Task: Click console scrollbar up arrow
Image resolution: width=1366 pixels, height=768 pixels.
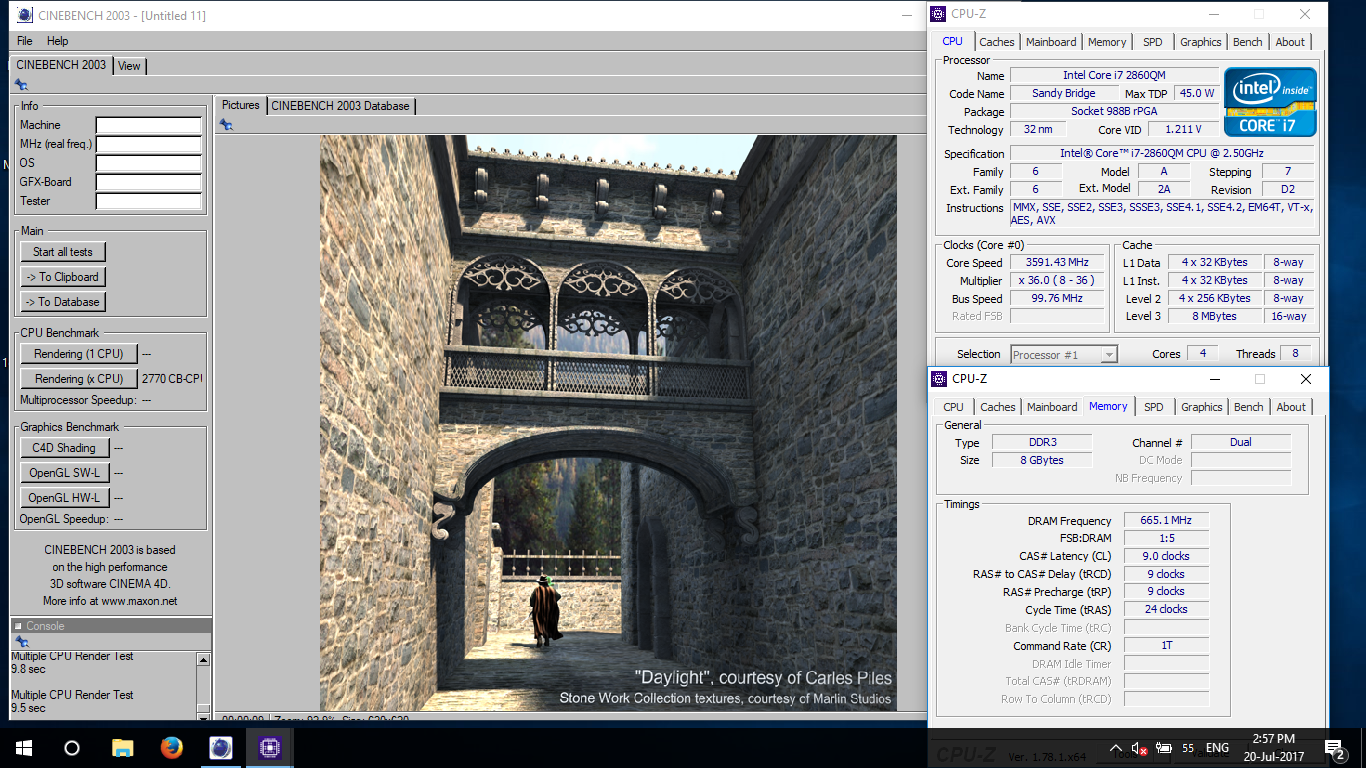Action: tap(204, 660)
